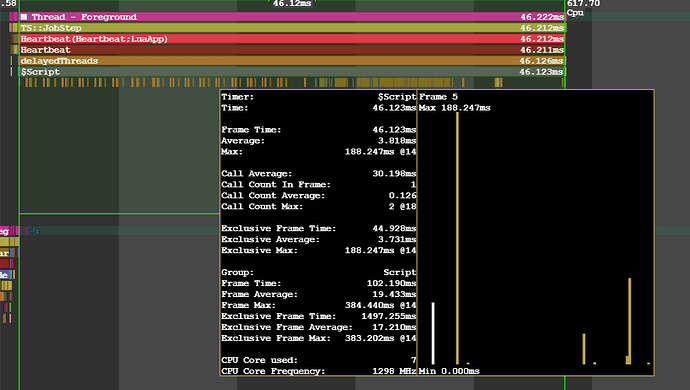Click the "102.190ms" group frame time value

point(391,283)
